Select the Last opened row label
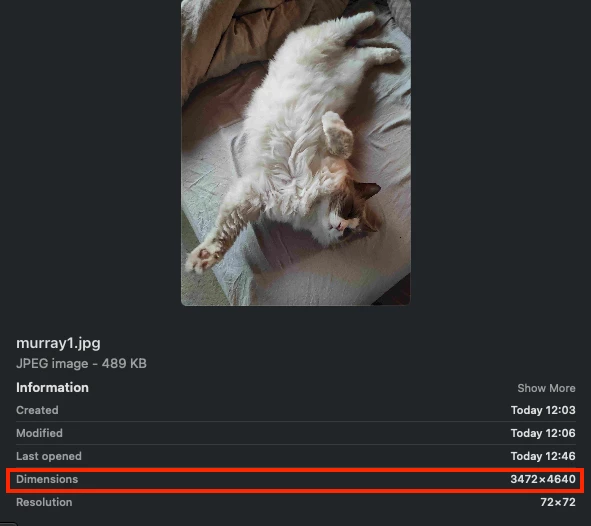Image resolution: width=591 pixels, height=526 pixels. (x=49, y=456)
